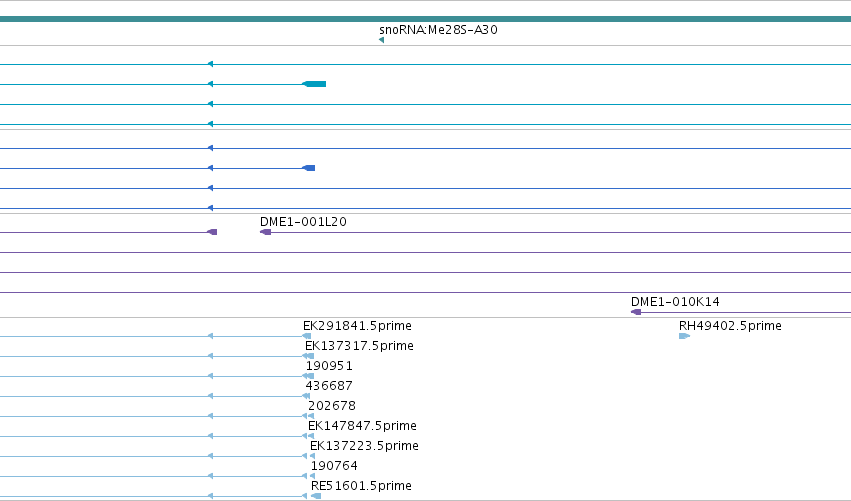Select the snoRNA:Me28S-A30 gene arrow glyph
The height and width of the screenshot is (501, 851).
click(x=382, y=40)
